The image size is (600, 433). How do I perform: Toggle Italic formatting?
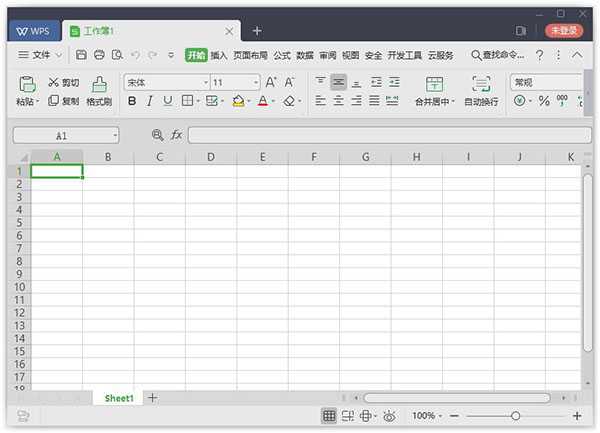(x=150, y=101)
